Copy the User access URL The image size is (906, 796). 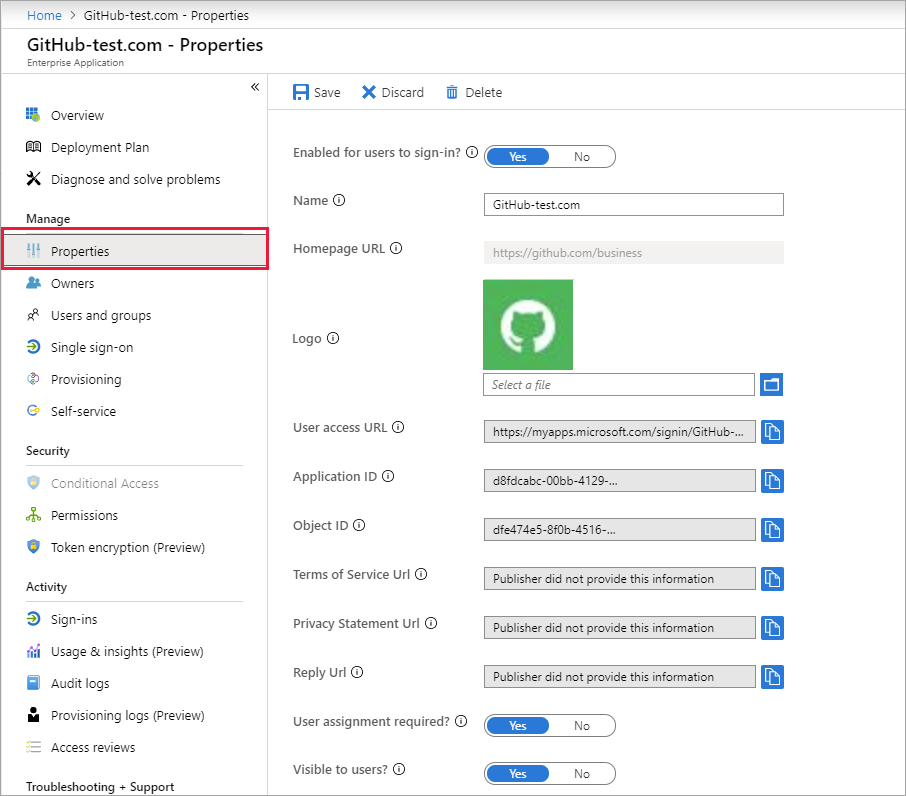pyautogui.click(x=771, y=431)
